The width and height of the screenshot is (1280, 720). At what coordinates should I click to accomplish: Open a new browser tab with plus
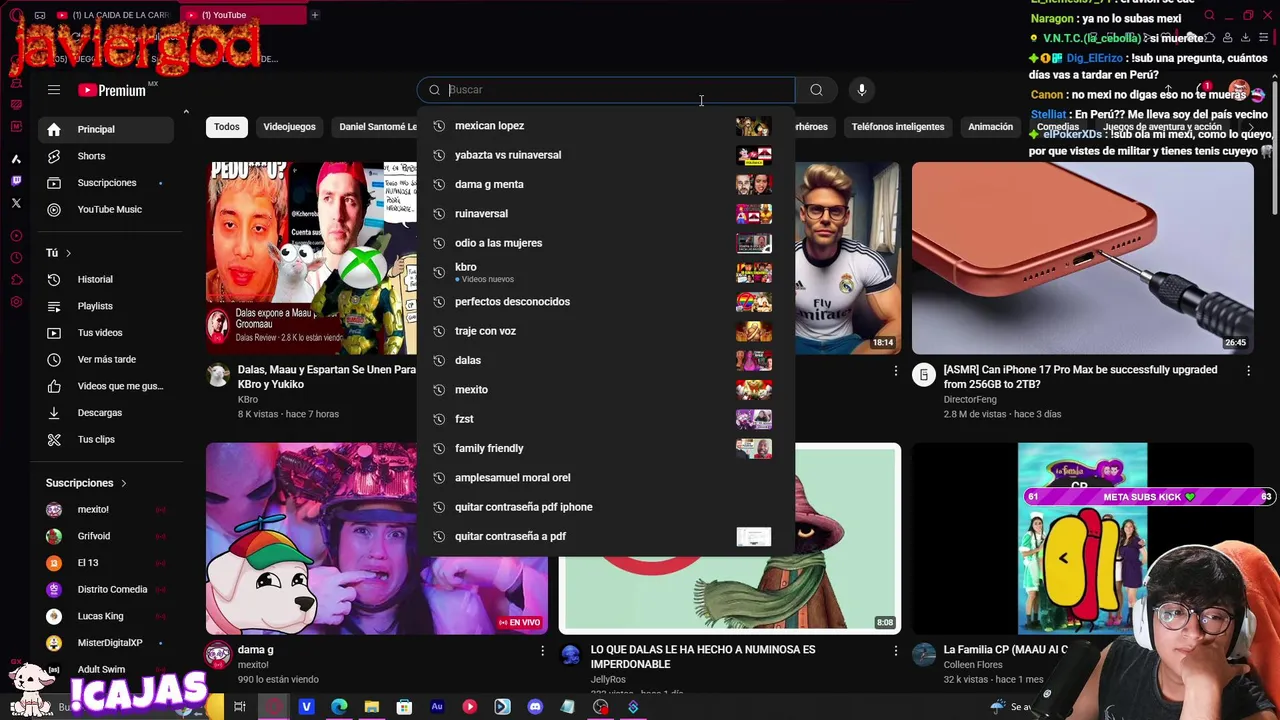314,15
